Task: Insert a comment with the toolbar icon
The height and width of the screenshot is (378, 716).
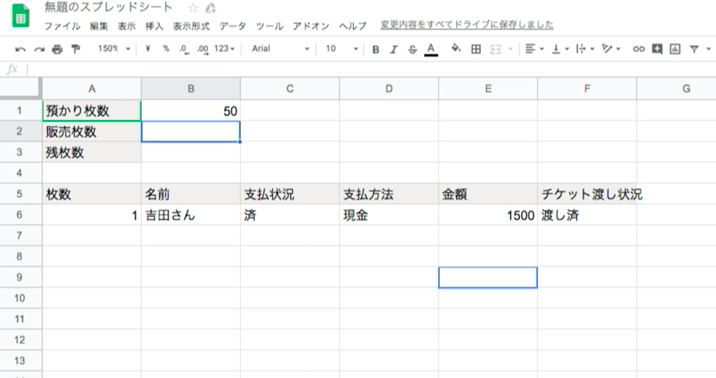Action: click(x=657, y=49)
